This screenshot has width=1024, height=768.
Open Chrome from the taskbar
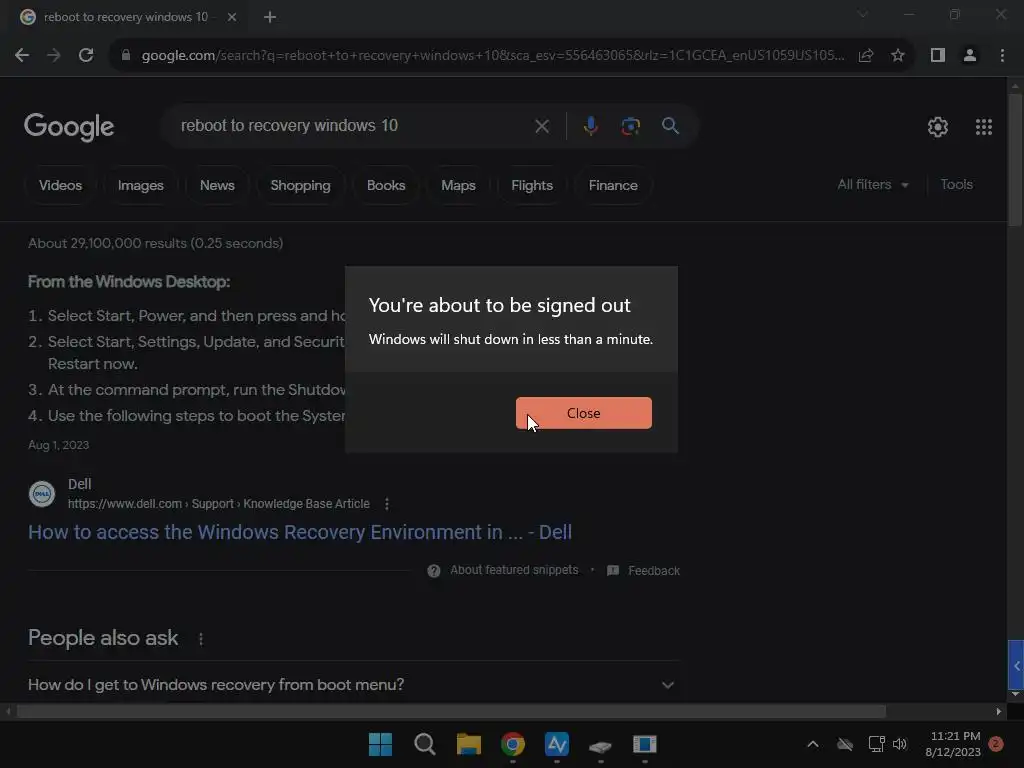click(x=513, y=744)
